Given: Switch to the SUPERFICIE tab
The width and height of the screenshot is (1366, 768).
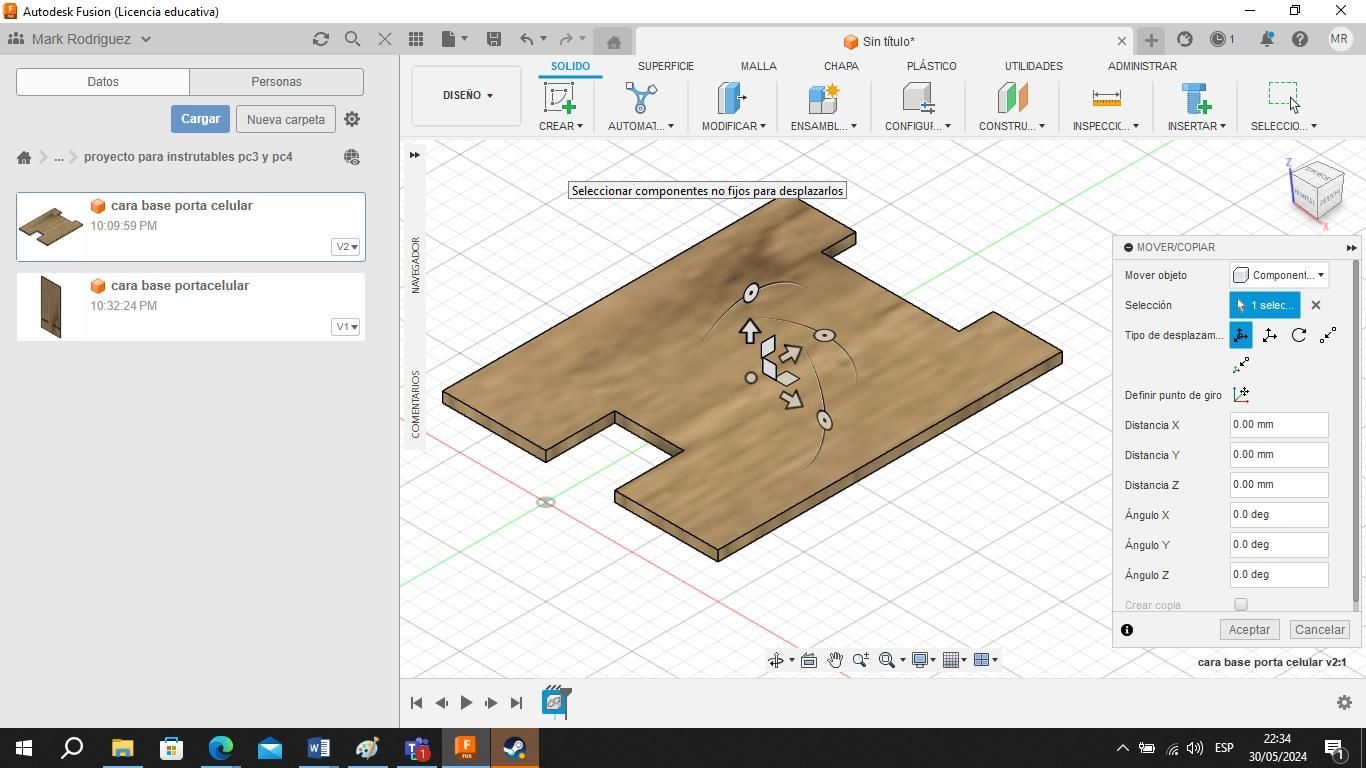Looking at the screenshot, I should pyautogui.click(x=665, y=66).
